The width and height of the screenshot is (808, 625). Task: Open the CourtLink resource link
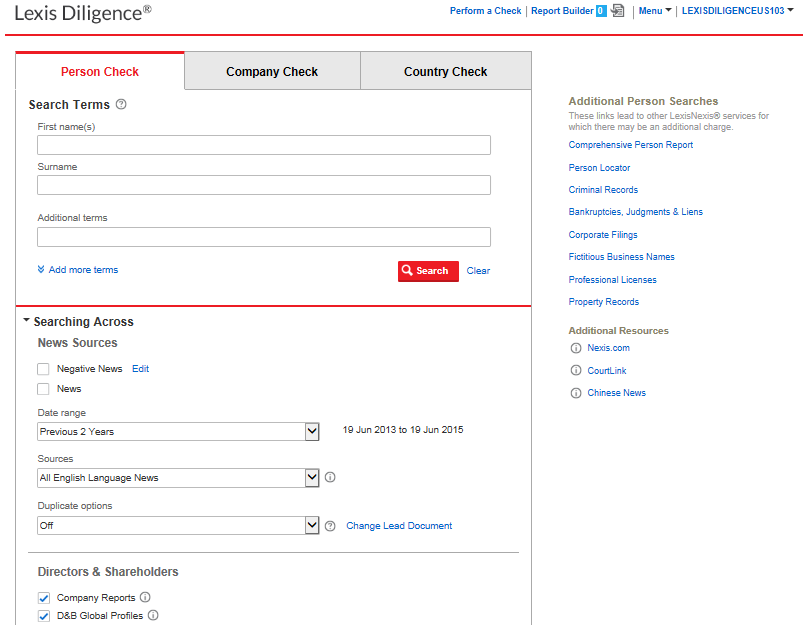607,370
